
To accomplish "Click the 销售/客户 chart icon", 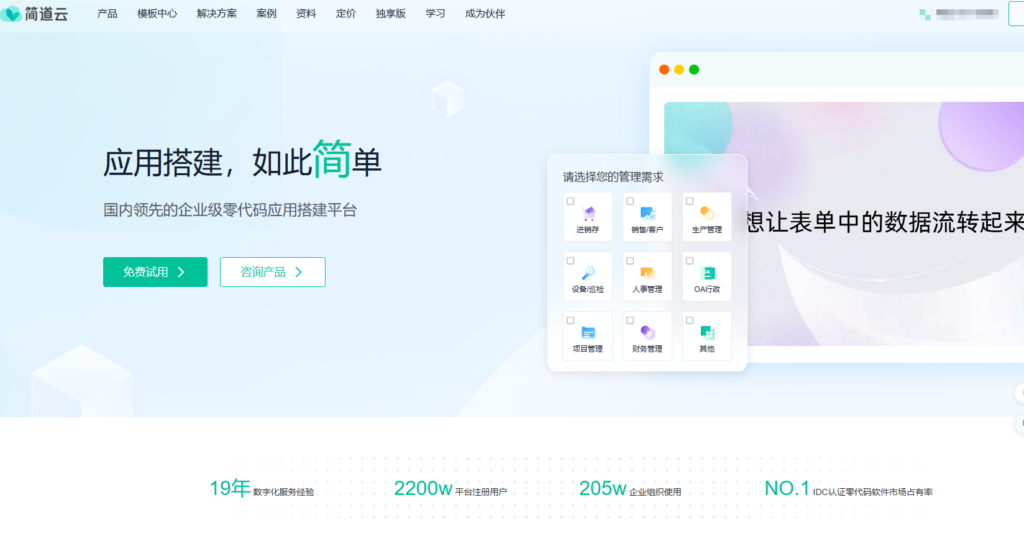I will [x=647, y=213].
